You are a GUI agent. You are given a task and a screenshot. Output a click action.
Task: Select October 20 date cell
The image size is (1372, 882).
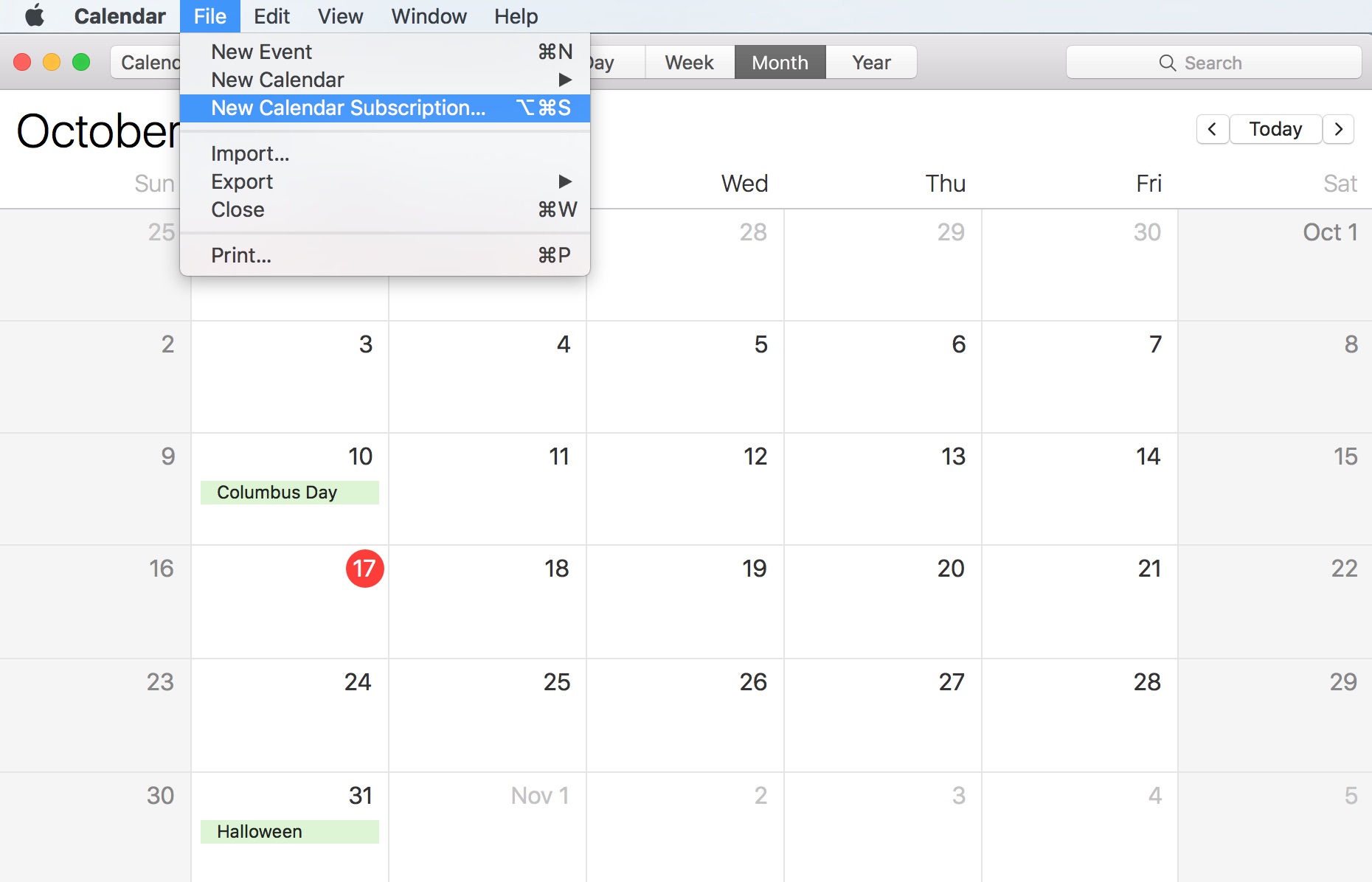point(883,602)
